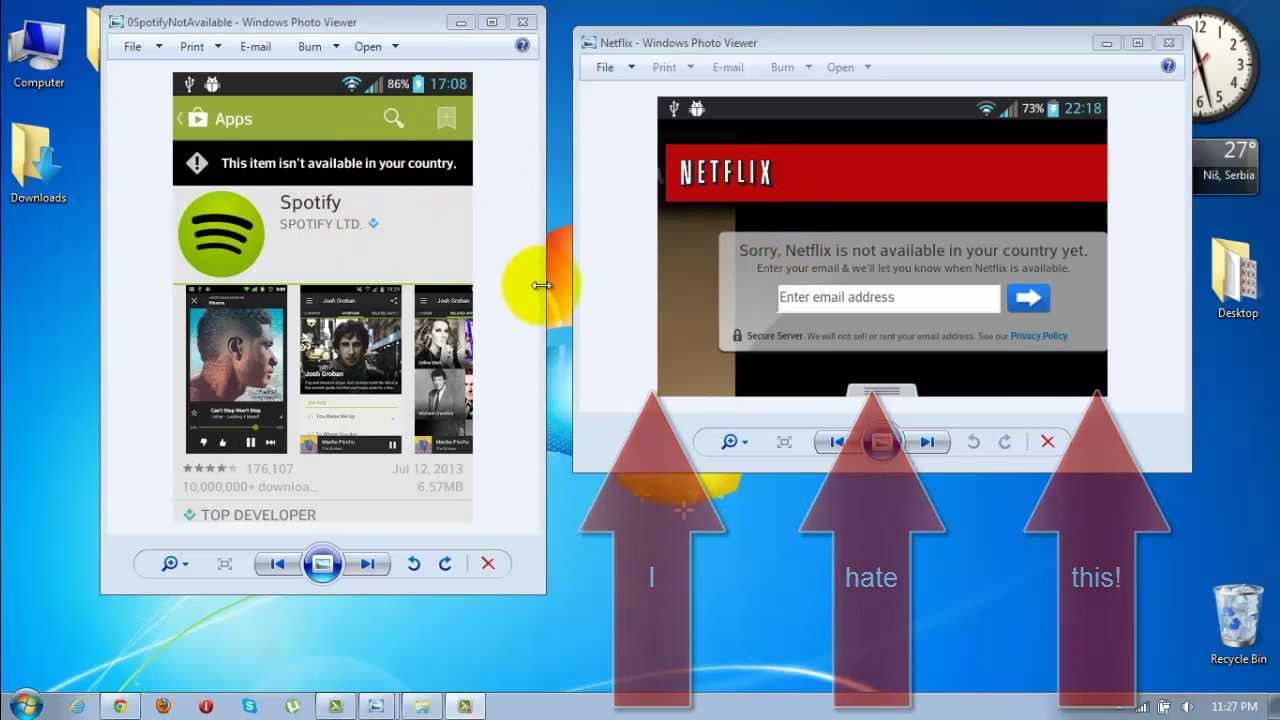Rotate counterclockwise in Netflix window
This screenshot has height=720, width=1280.
[x=973, y=442]
